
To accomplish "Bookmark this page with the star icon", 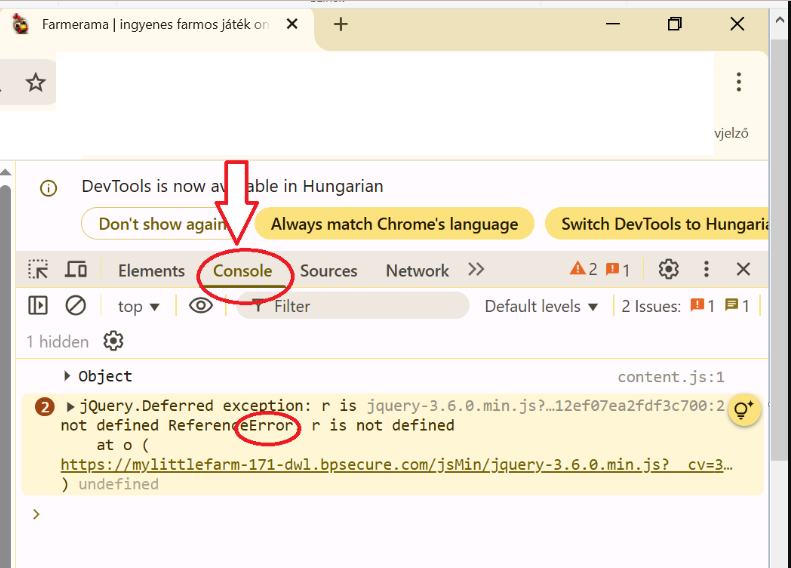I will [x=36, y=83].
